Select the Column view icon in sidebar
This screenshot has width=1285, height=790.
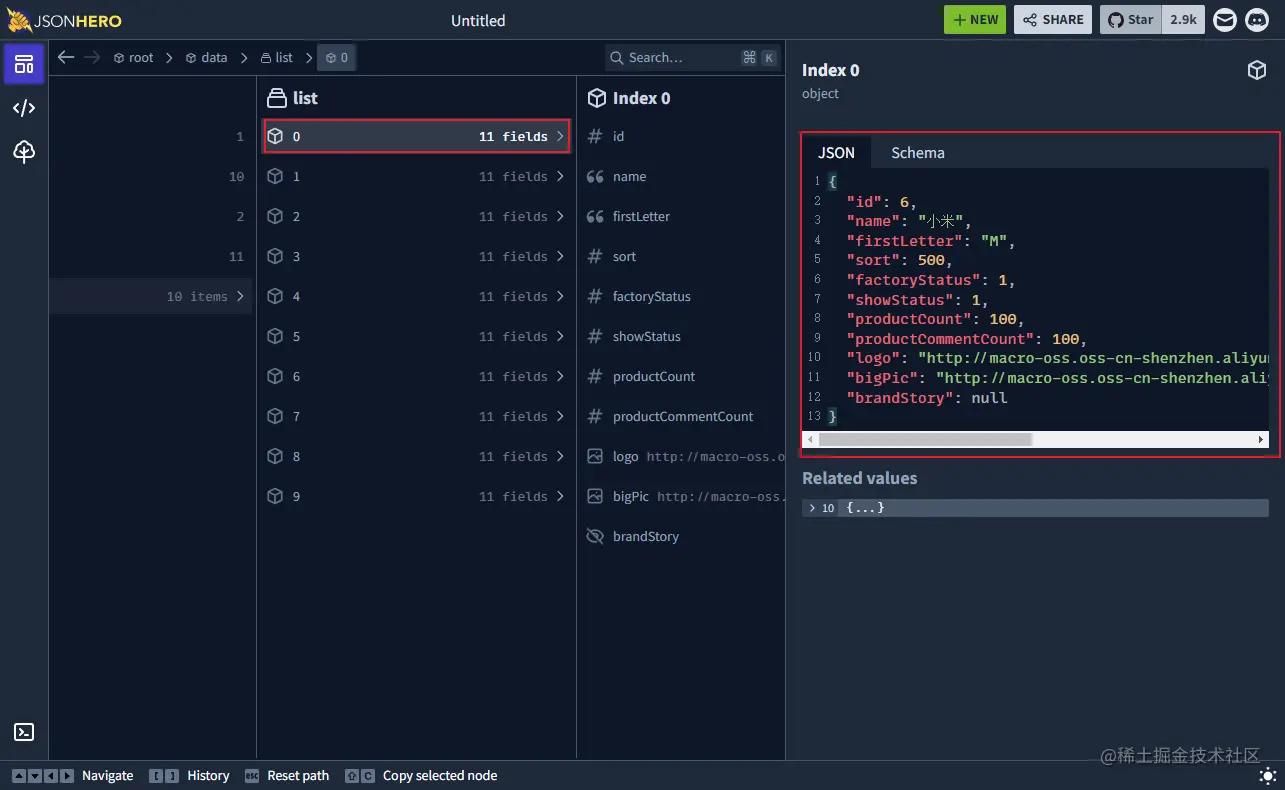(x=23, y=64)
